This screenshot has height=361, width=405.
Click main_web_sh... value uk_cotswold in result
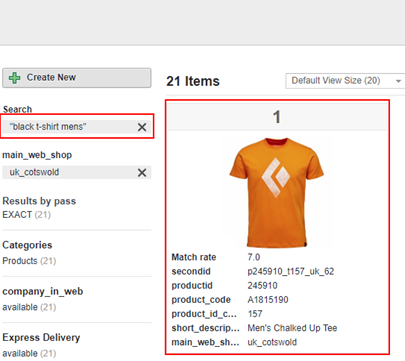click(272, 342)
